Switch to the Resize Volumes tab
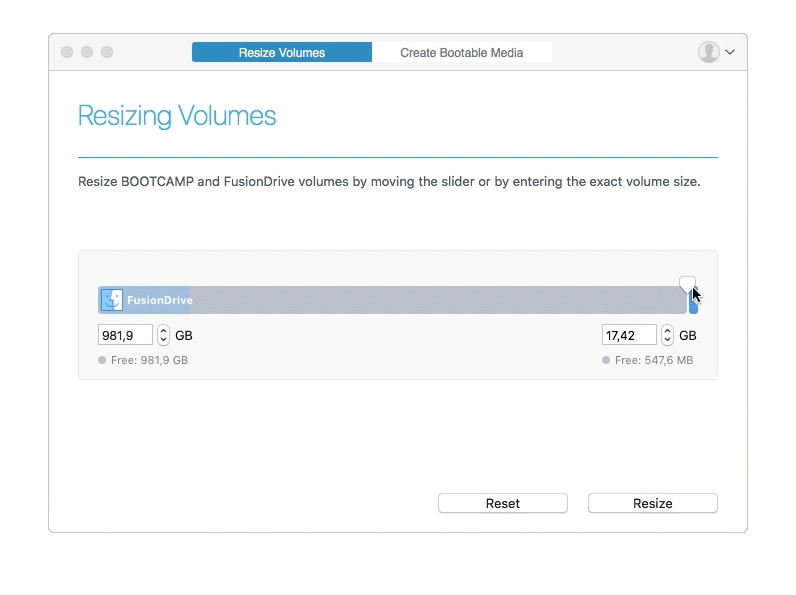Screen dimensions: 796x595 pos(282,52)
